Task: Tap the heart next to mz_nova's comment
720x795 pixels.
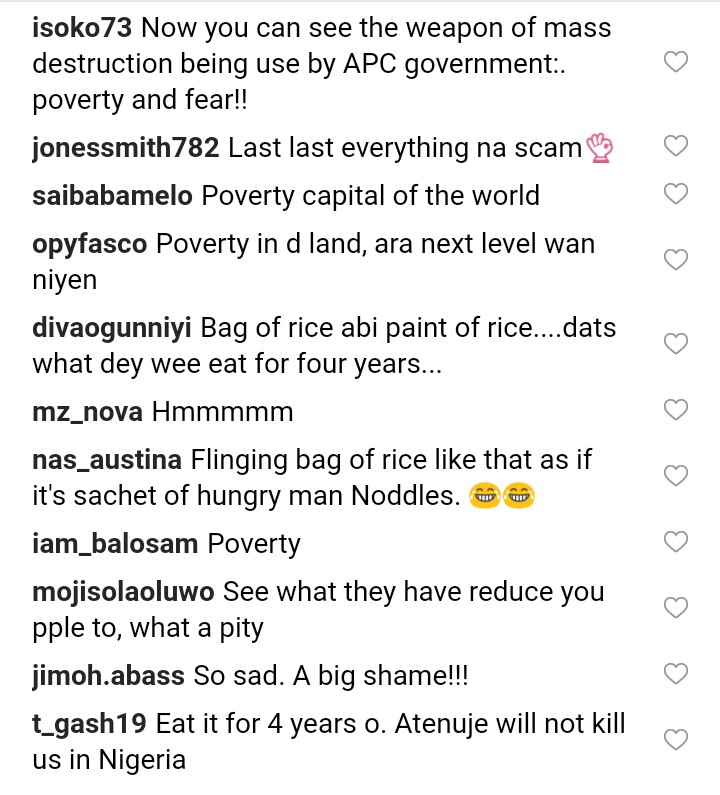Action: pos(676,409)
